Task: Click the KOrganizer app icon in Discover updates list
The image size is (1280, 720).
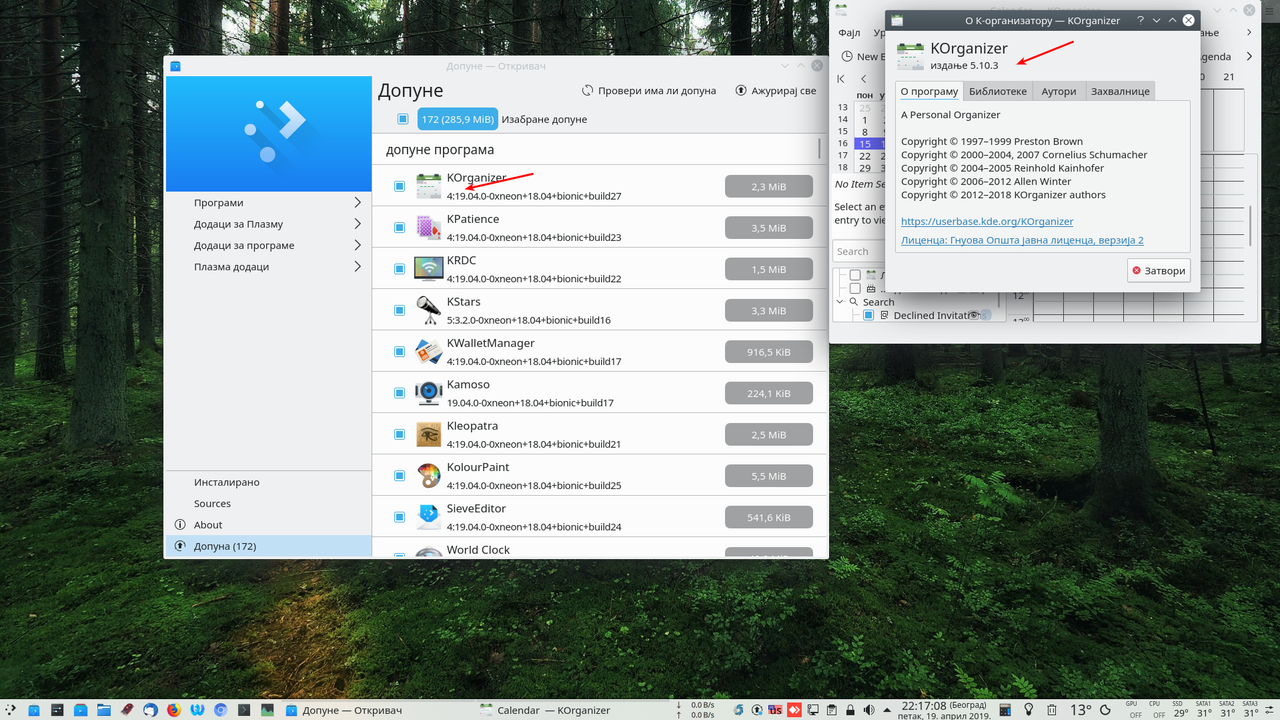Action: point(428,187)
